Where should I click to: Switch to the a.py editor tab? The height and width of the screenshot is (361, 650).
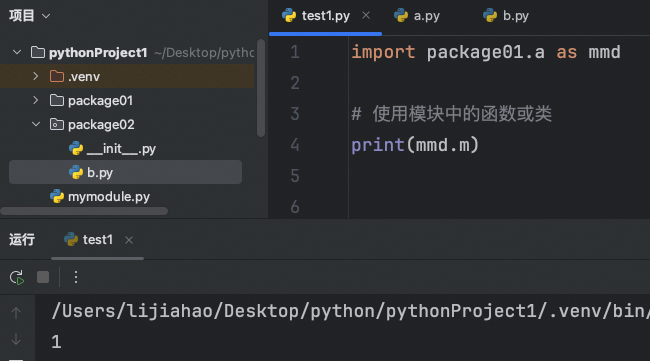pos(417,16)
